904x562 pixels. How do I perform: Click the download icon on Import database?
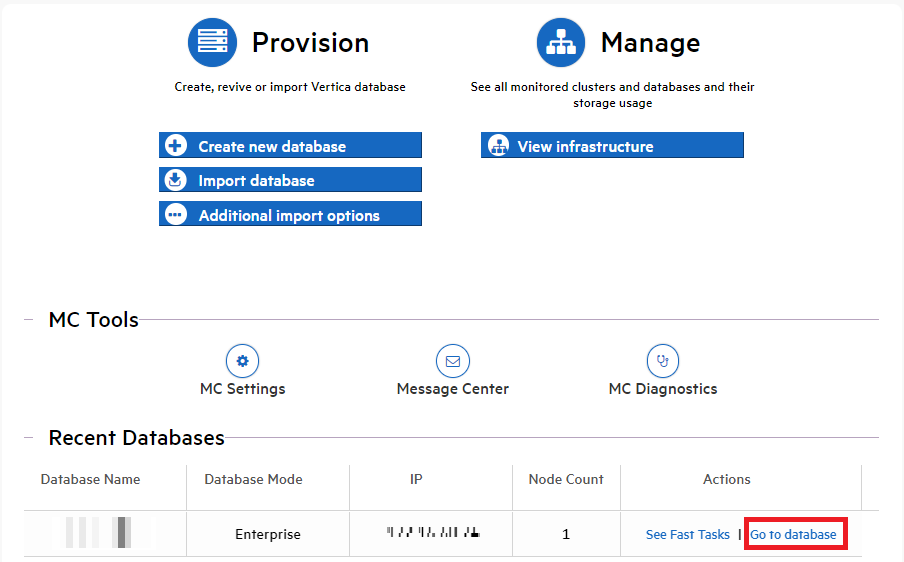tap(176, 180)
